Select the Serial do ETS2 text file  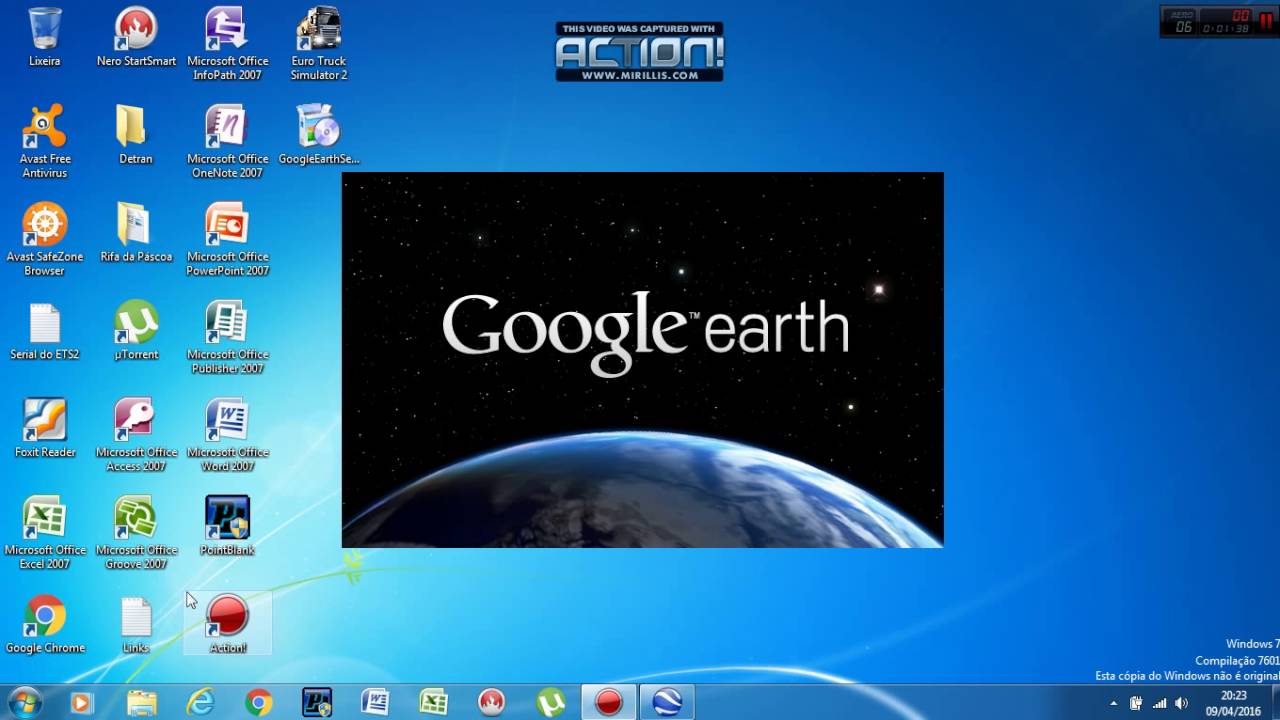pos(45,331)
